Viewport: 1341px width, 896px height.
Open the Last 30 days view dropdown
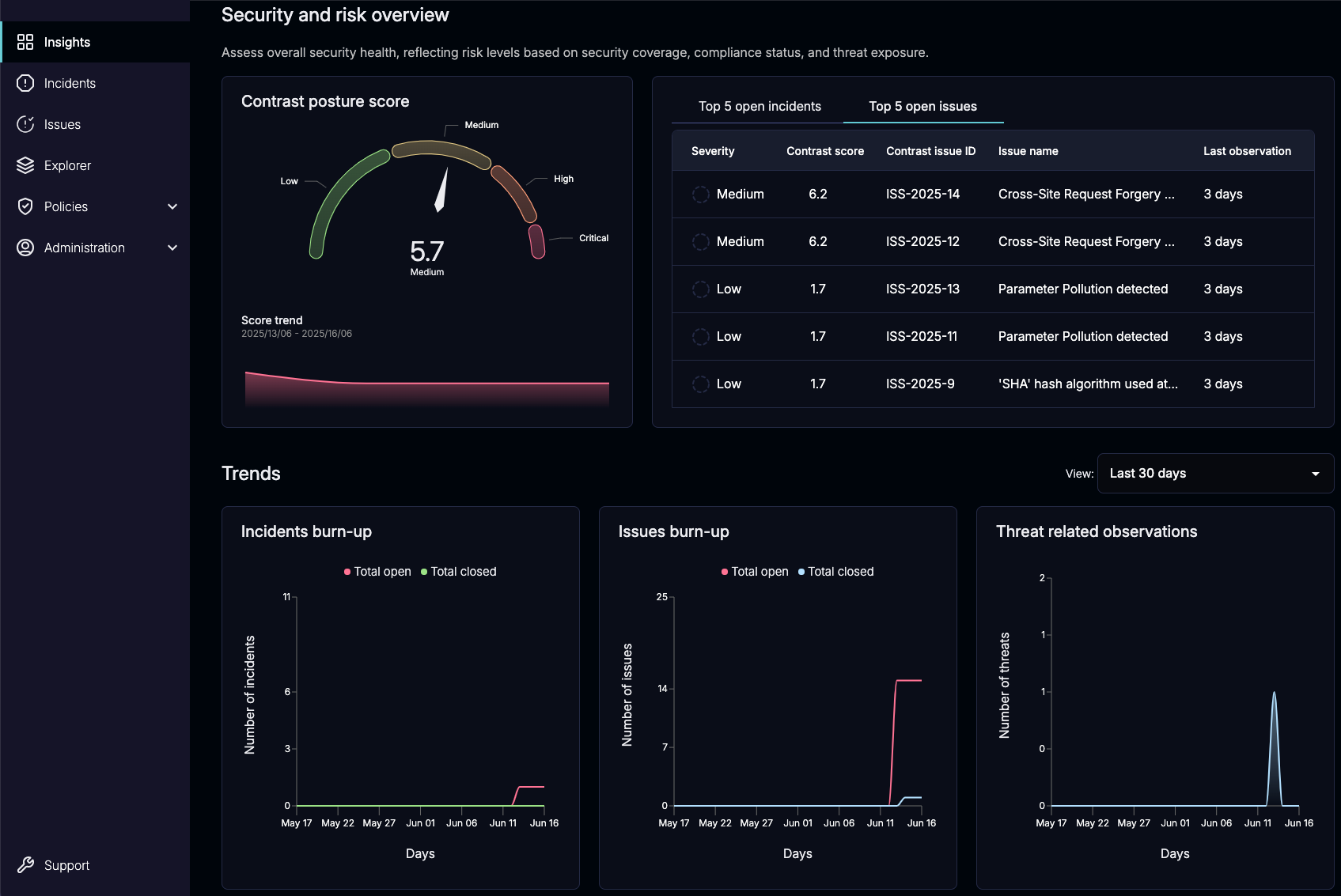pyautogui.click(x=1214, y=473)
